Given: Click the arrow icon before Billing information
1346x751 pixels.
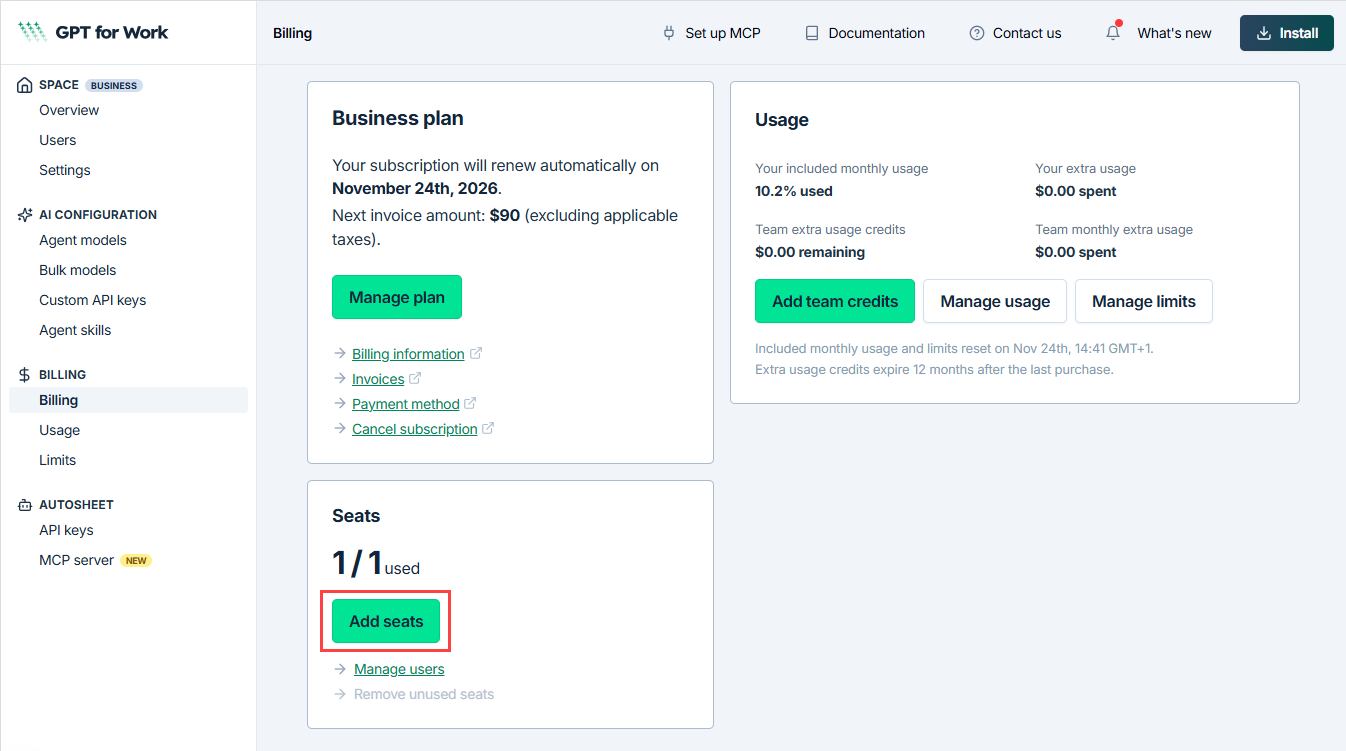Looking at the screenshot, I should (x=339, y=354).
